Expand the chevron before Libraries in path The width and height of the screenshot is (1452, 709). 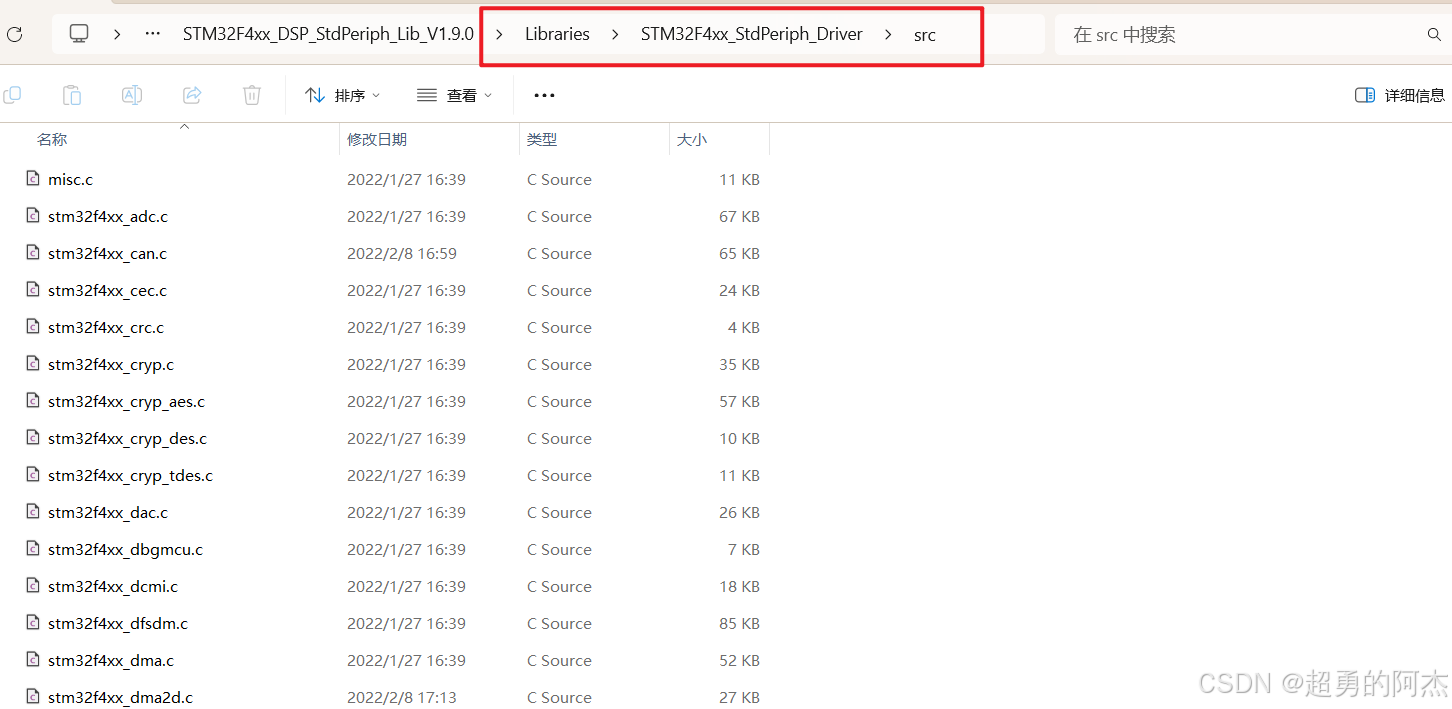(499, 34)
